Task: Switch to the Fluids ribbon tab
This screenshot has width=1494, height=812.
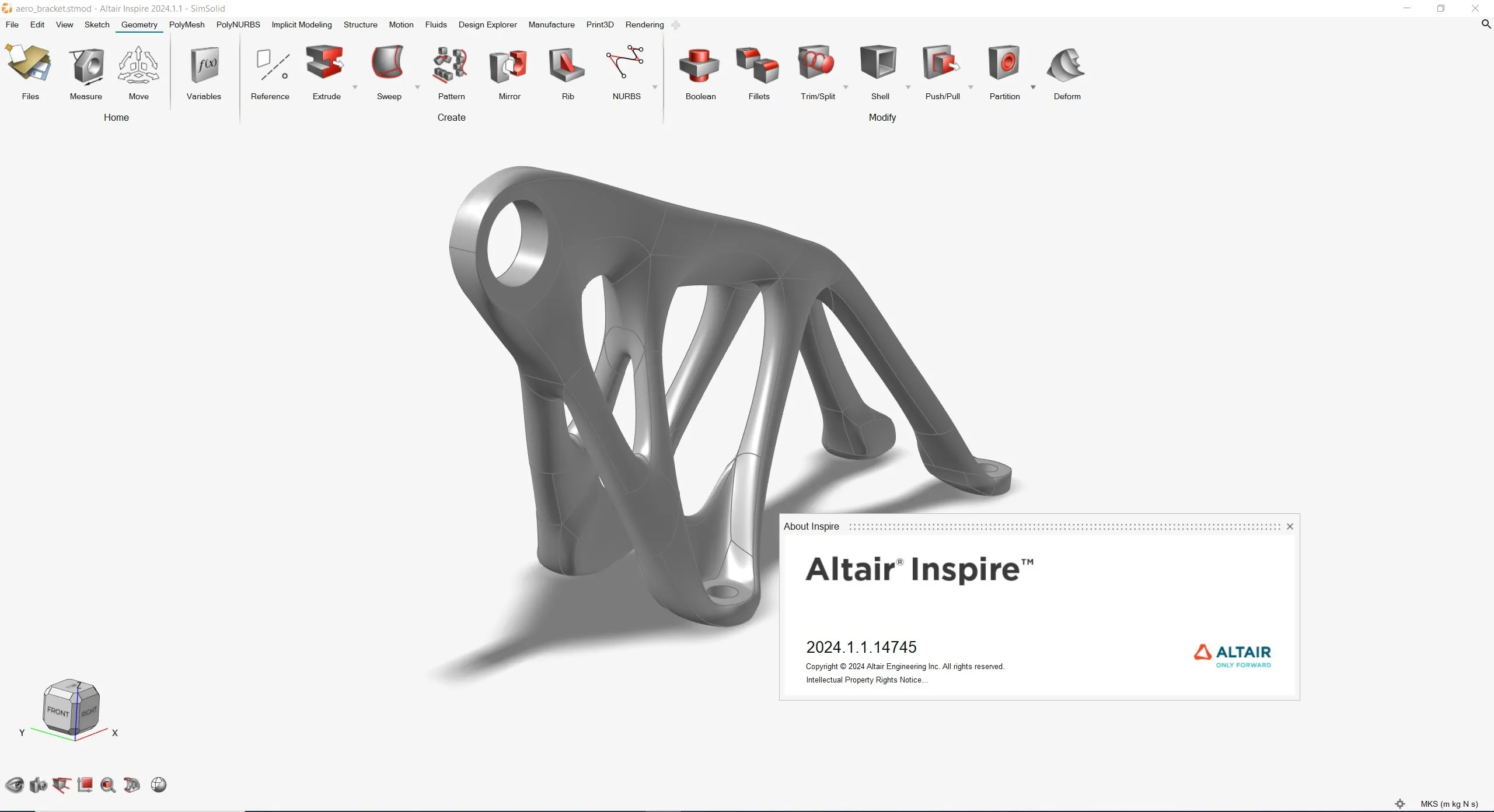Action: click(436, 24)
